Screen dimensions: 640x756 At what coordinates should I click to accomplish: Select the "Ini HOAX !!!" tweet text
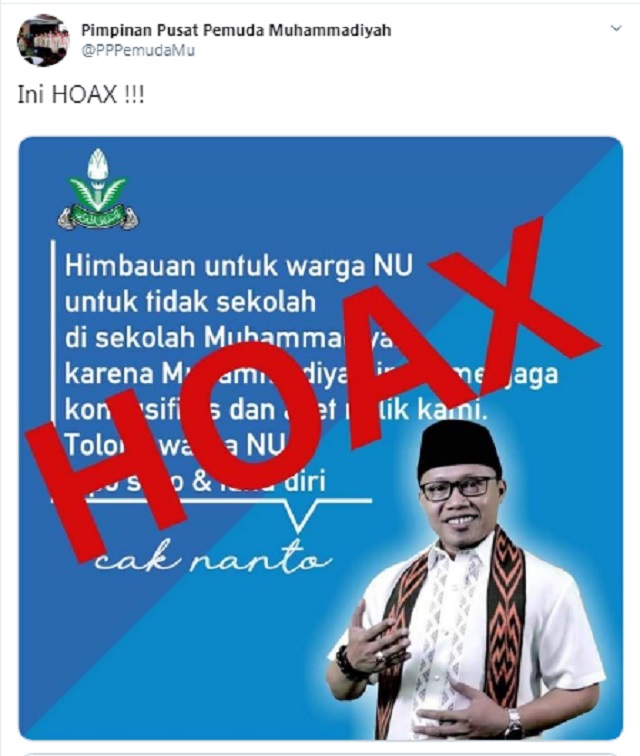(x=81, y=94)
